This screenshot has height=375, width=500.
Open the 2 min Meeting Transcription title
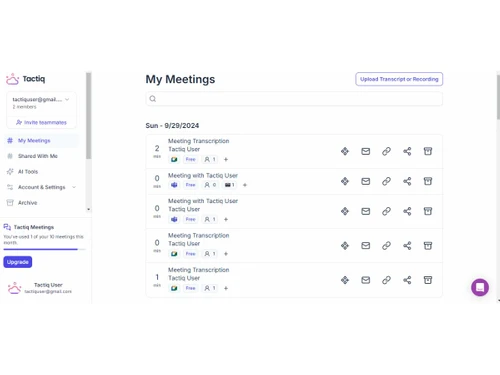[x=198, y=141]
